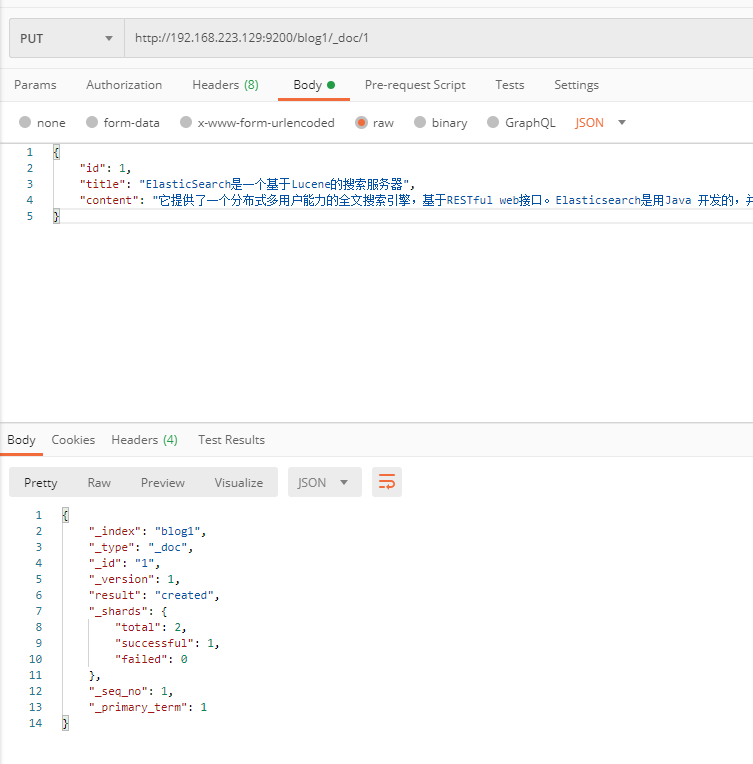Select the none body option
The height and width of the screenshot is (764, 753).
coord(25,122)
